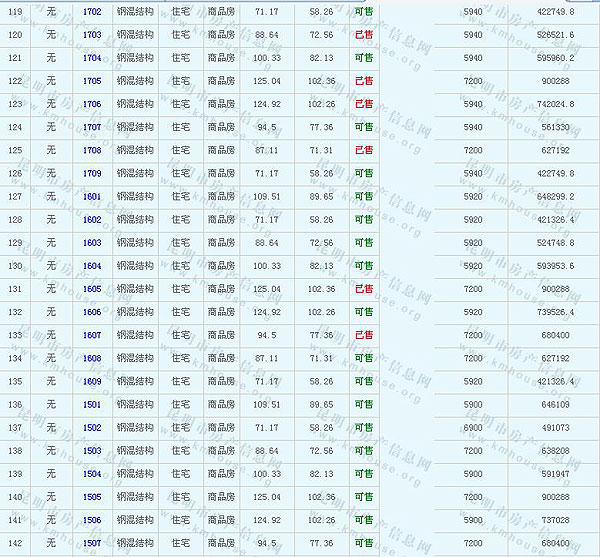This screenshot has width=600, height=557.
Task: Open unit 1708 link
Action: pyautogui.click(x=92, y=150)
